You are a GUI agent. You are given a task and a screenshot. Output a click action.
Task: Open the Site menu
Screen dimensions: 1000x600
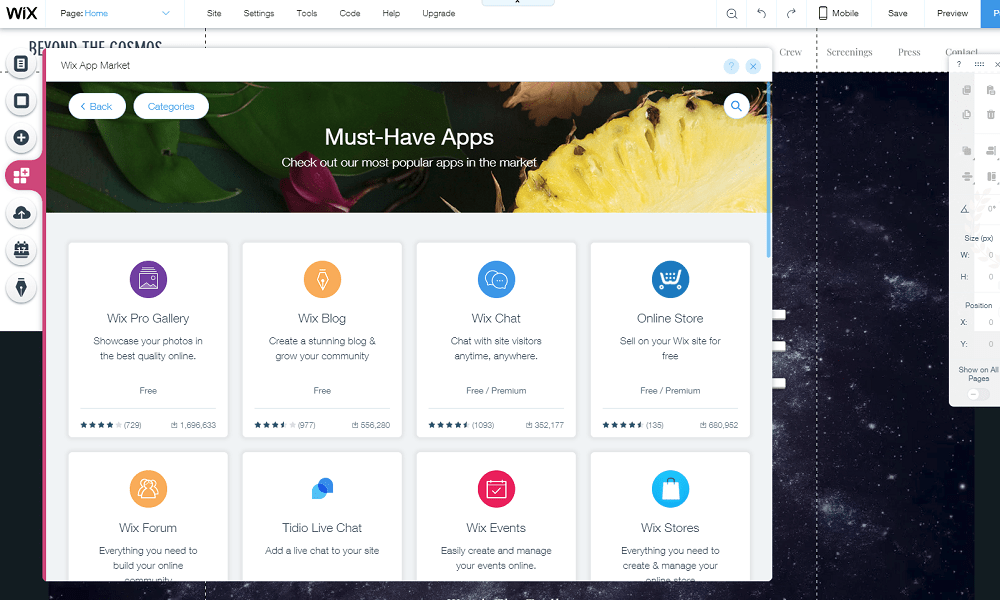(x=214, y=13)
